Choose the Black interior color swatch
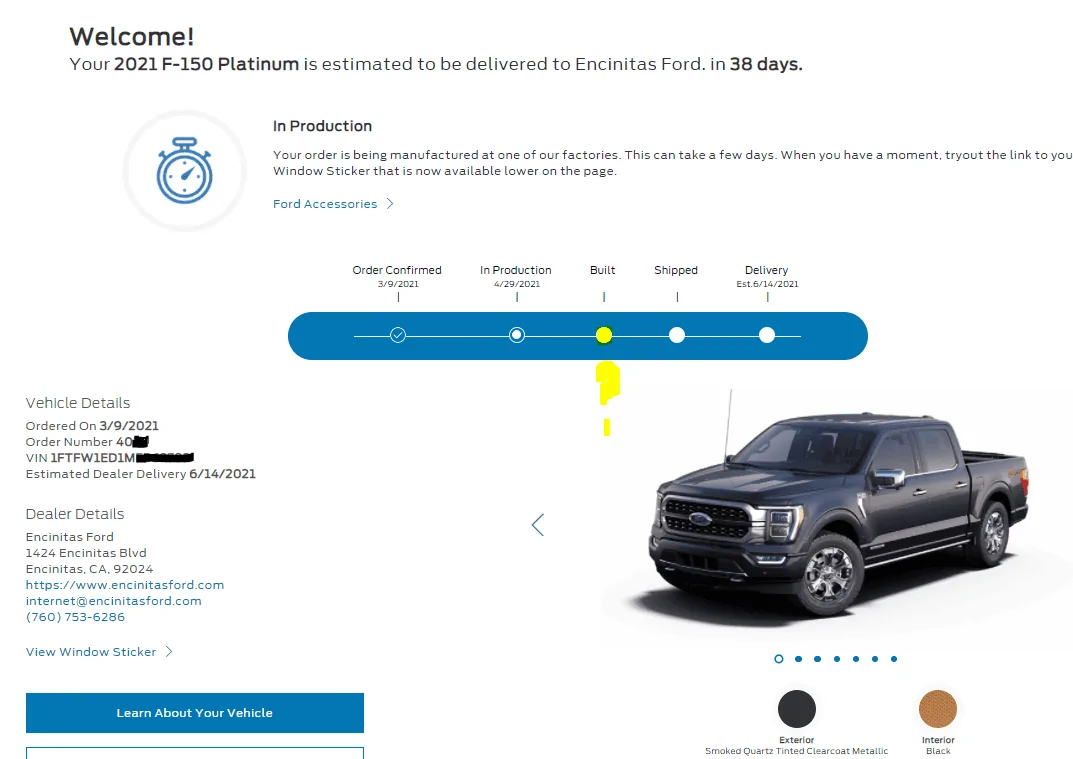Viewport: 1073px width, 759px height. point(938,708)
